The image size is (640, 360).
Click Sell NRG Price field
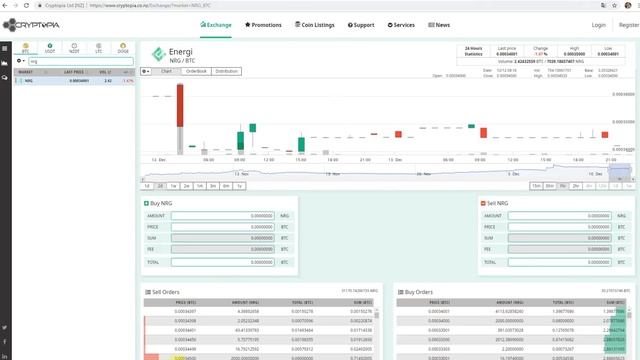560,227
